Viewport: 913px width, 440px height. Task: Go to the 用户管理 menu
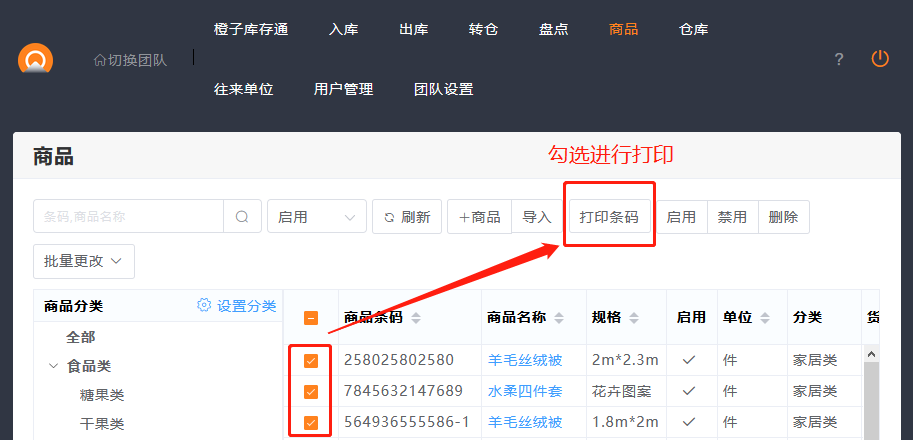coord(343,89)
